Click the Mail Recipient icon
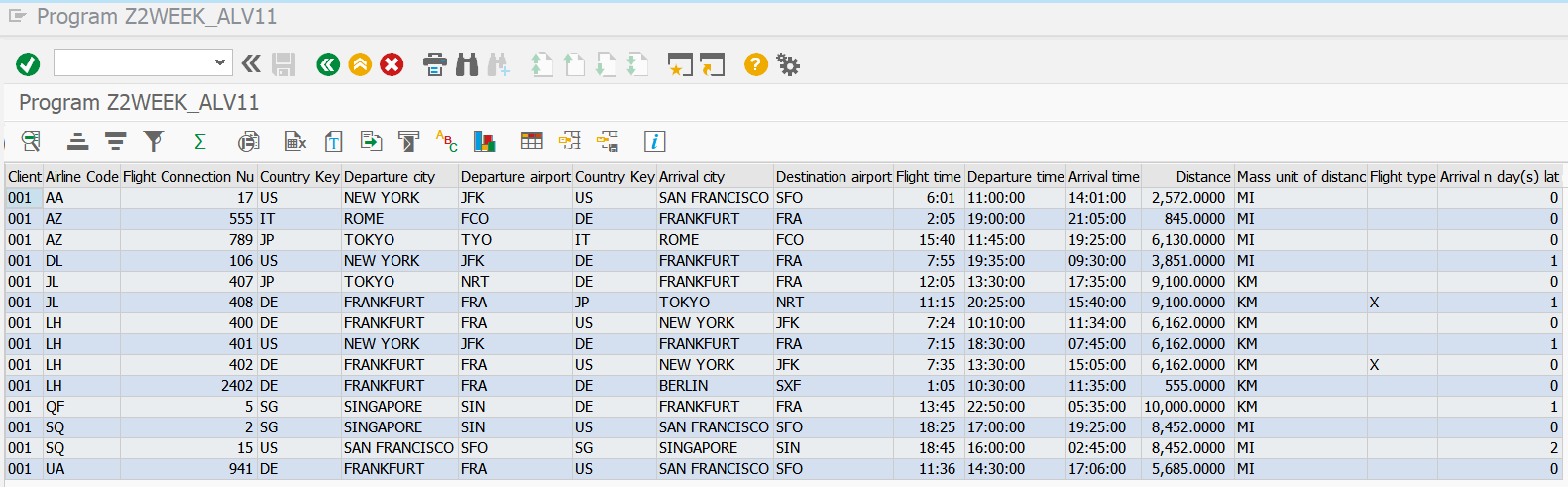 (x=408, y=141)
